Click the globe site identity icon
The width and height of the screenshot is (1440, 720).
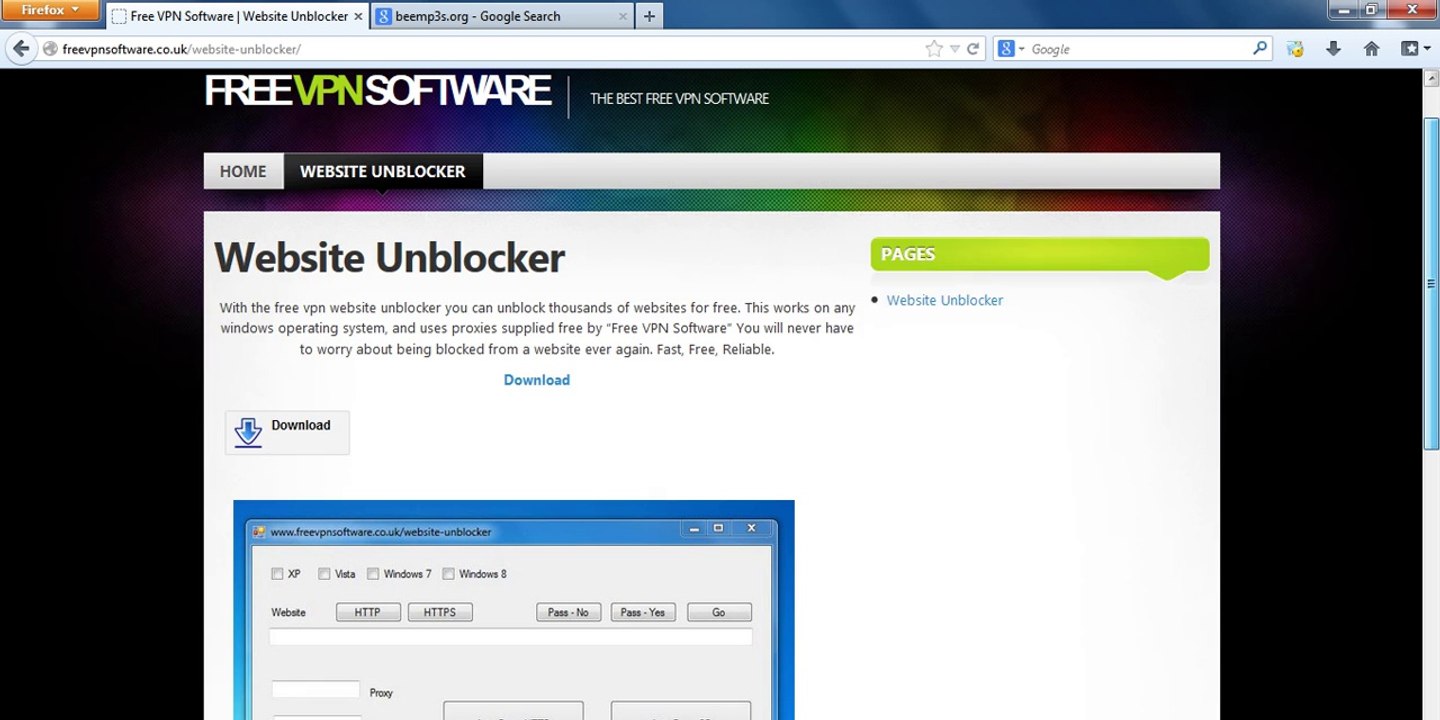click(50, 48)
